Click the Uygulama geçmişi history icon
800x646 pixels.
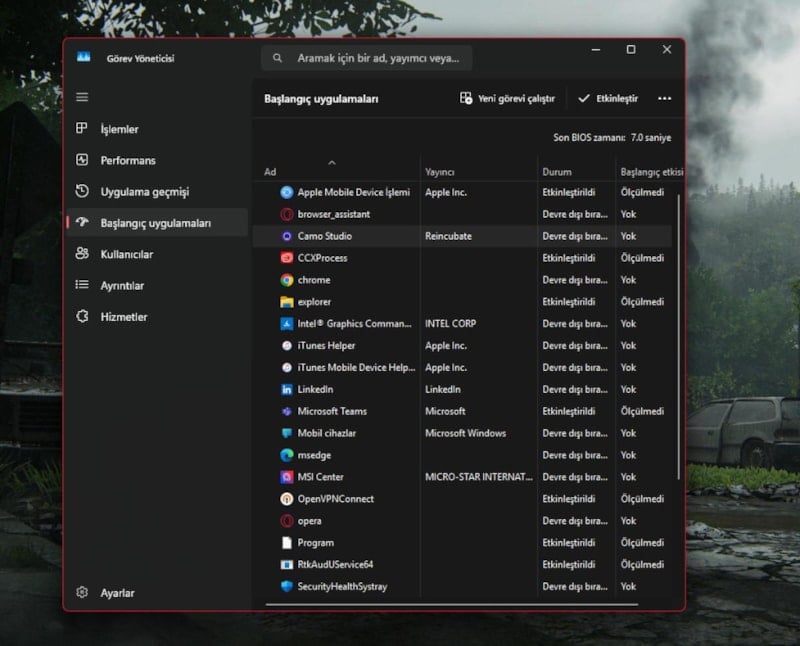(82, 191)
